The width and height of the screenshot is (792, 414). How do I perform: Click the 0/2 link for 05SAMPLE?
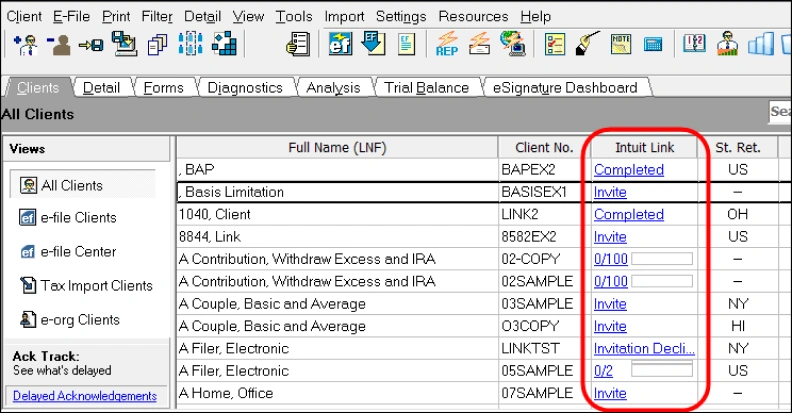coord(603,371)
